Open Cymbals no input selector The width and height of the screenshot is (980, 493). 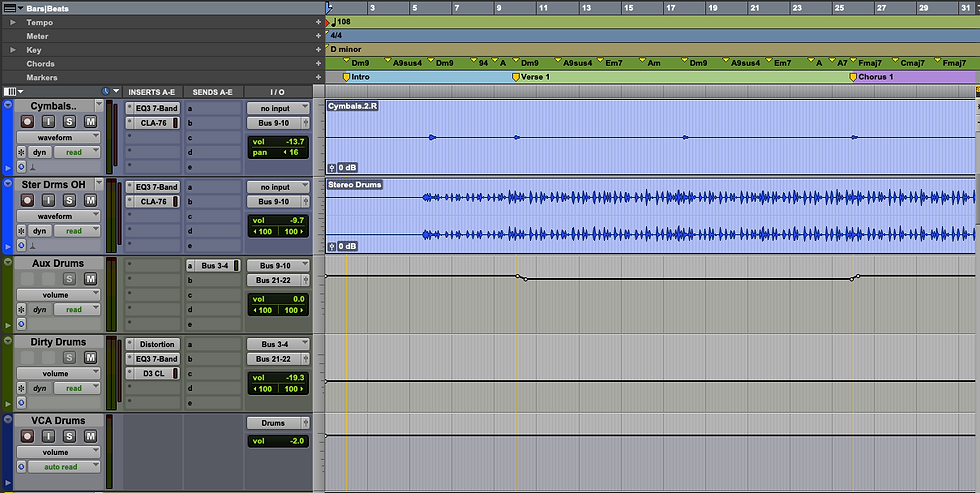pos(278,108)
